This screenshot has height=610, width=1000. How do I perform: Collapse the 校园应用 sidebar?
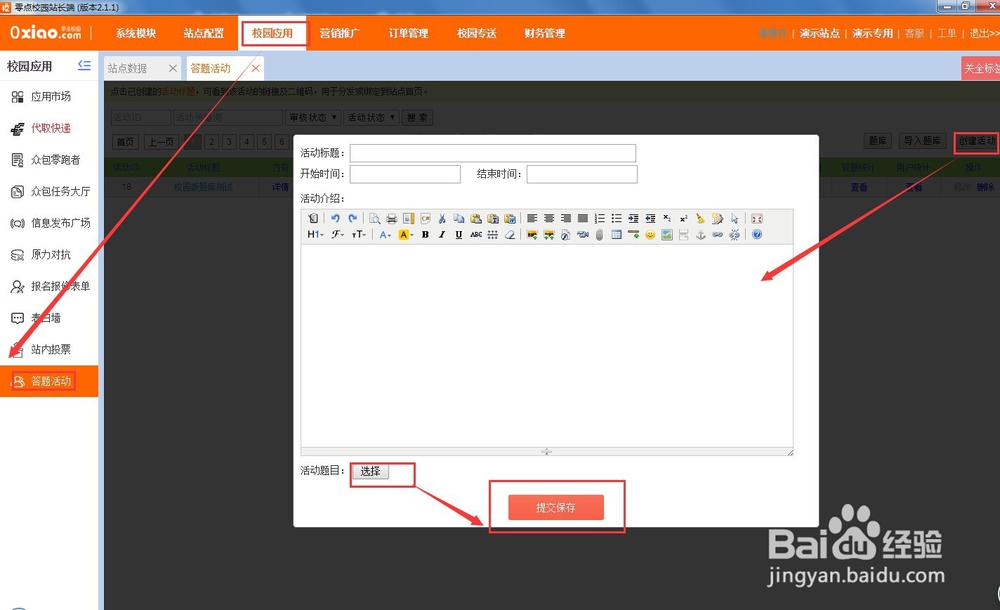tap(84, 65)
